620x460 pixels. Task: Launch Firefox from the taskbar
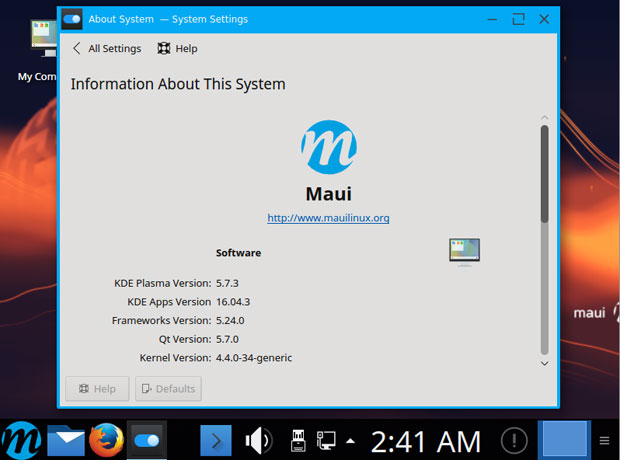pos(106,440)
